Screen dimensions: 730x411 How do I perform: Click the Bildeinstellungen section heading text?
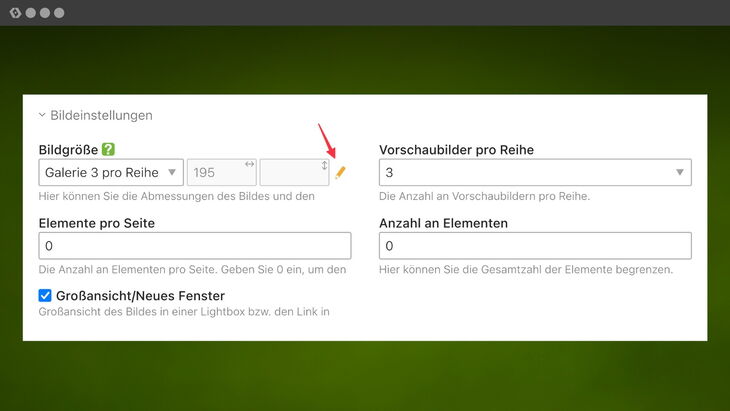(101, 115)
